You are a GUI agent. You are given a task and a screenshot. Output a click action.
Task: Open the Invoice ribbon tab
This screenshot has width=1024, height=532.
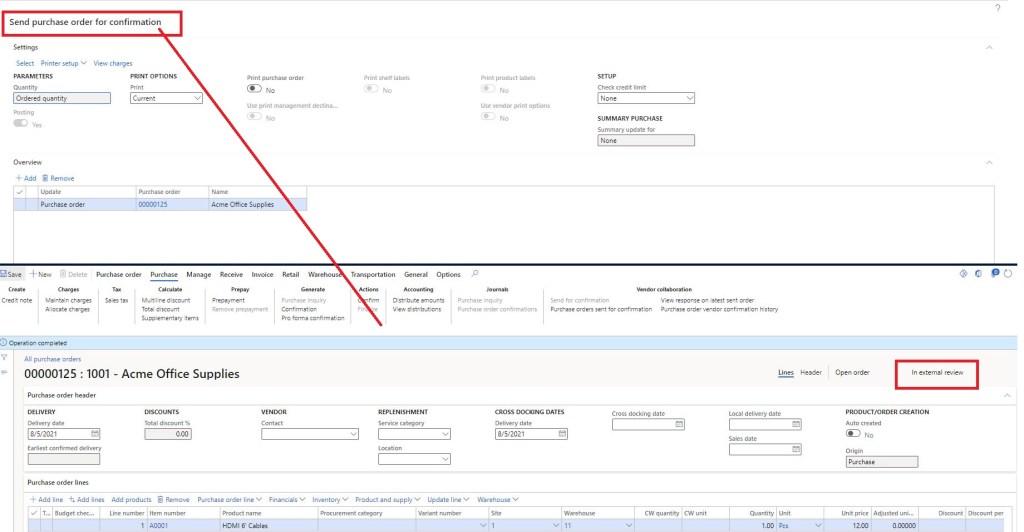pyautogui.click(x=262, y=274)
